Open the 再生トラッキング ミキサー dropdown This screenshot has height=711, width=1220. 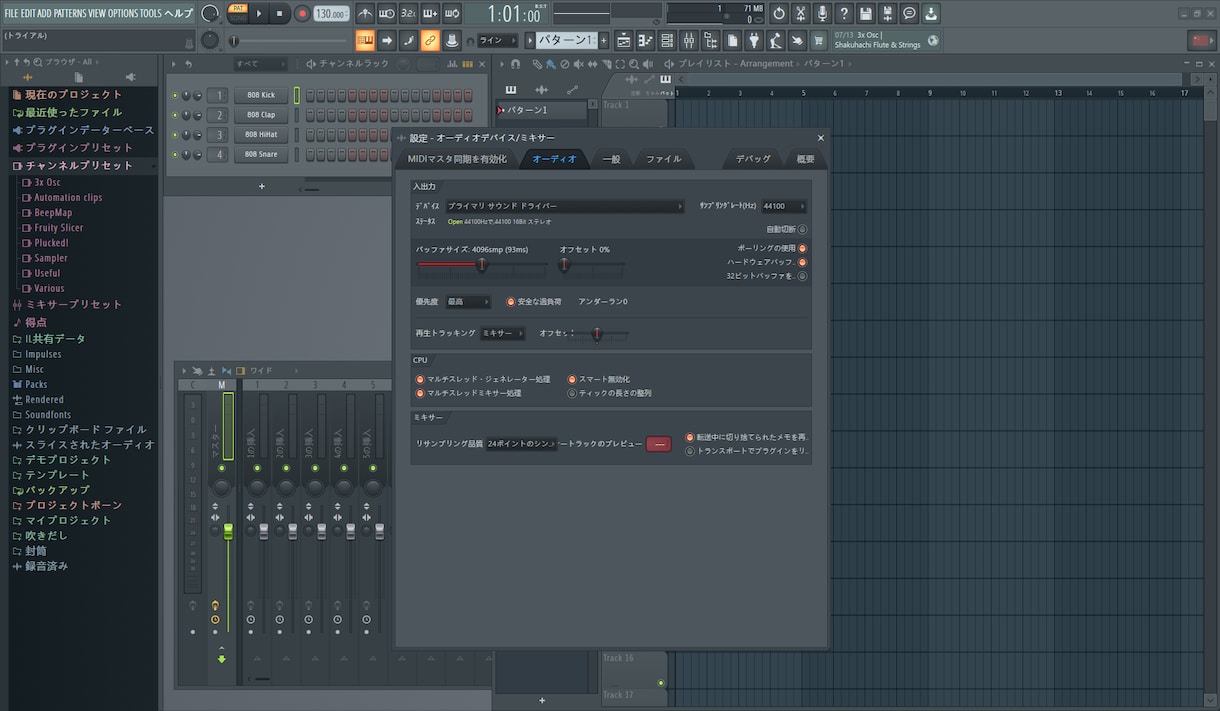[502, 333]
